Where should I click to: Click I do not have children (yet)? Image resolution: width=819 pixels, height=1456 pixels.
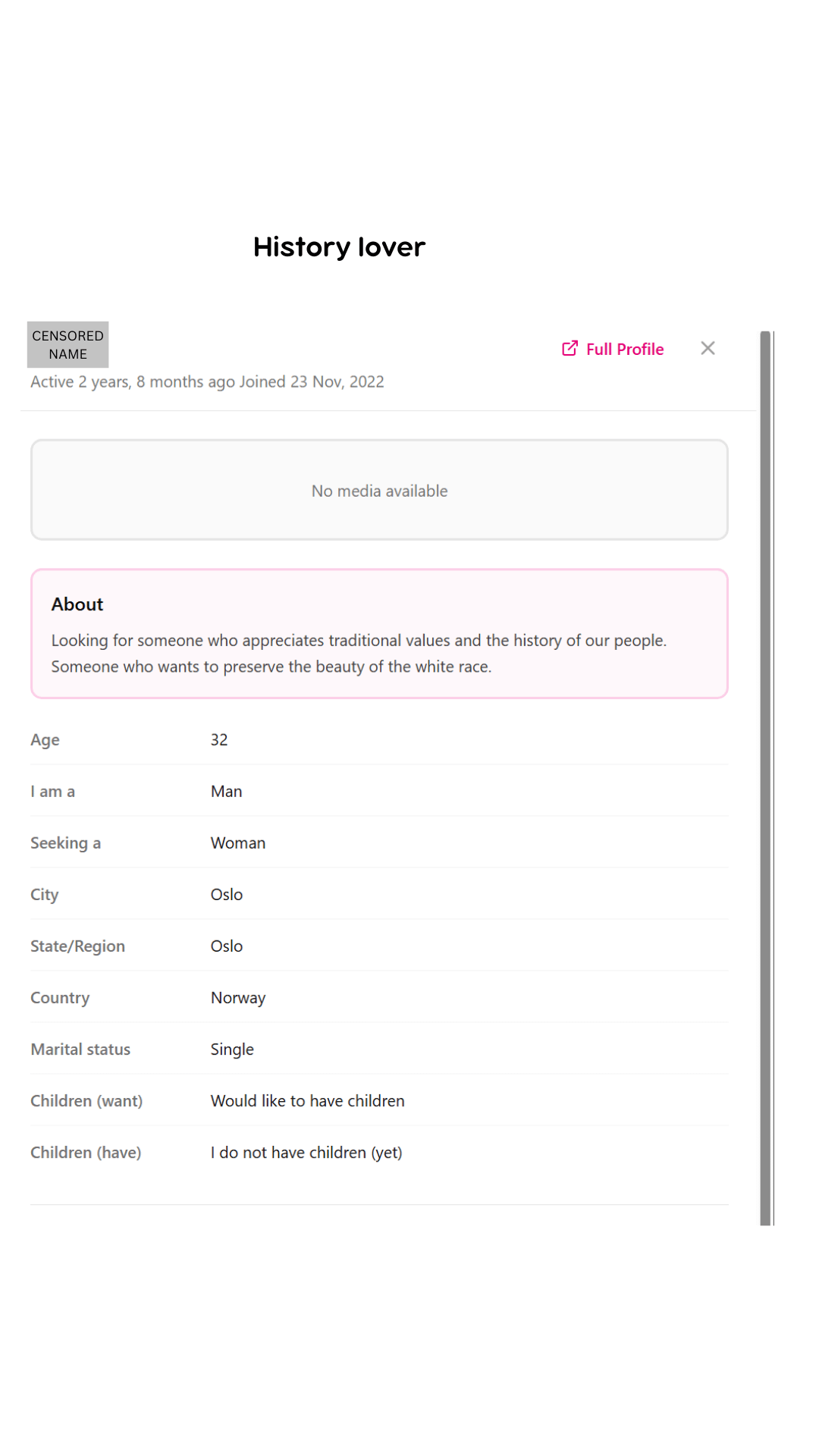[306, 1152]
